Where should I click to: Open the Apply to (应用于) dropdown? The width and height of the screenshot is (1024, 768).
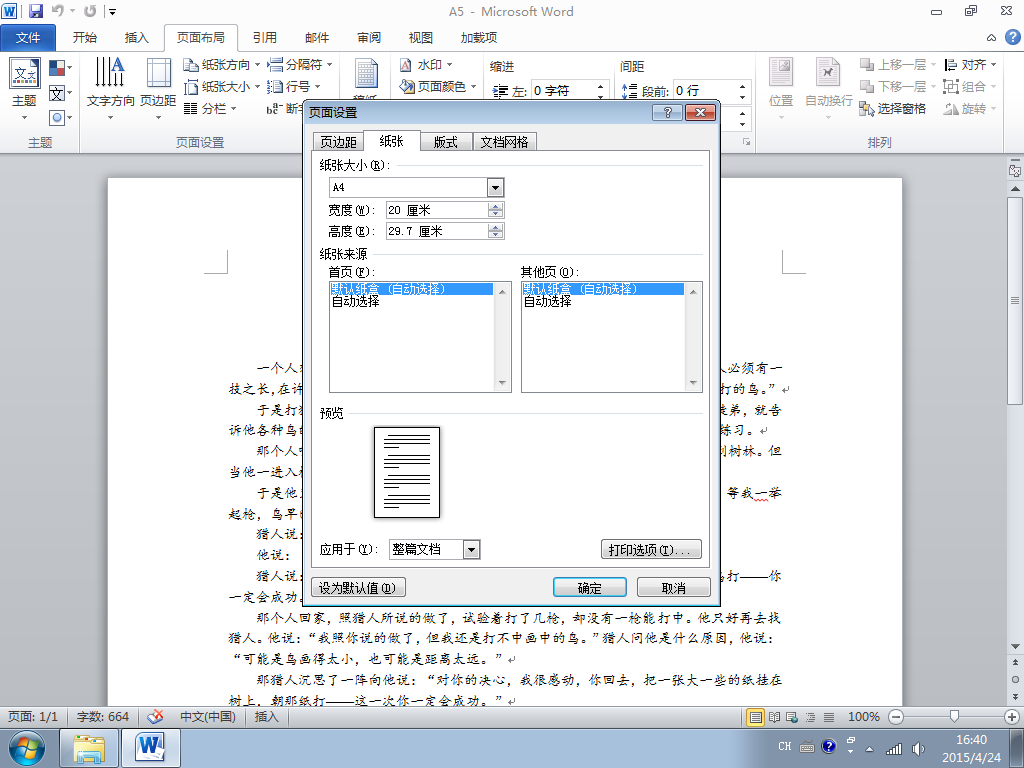click(472, 550)
